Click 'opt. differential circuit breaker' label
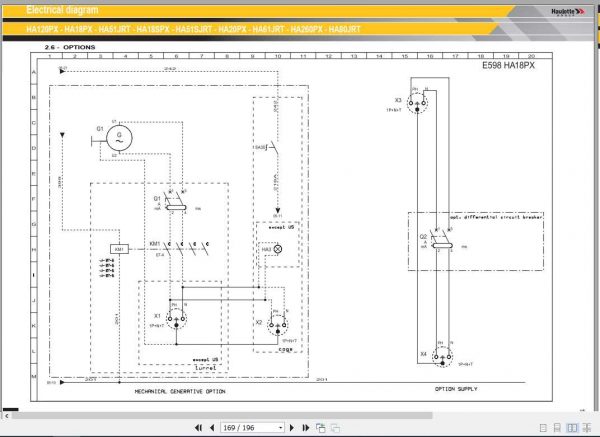 [x=496, y=217]
